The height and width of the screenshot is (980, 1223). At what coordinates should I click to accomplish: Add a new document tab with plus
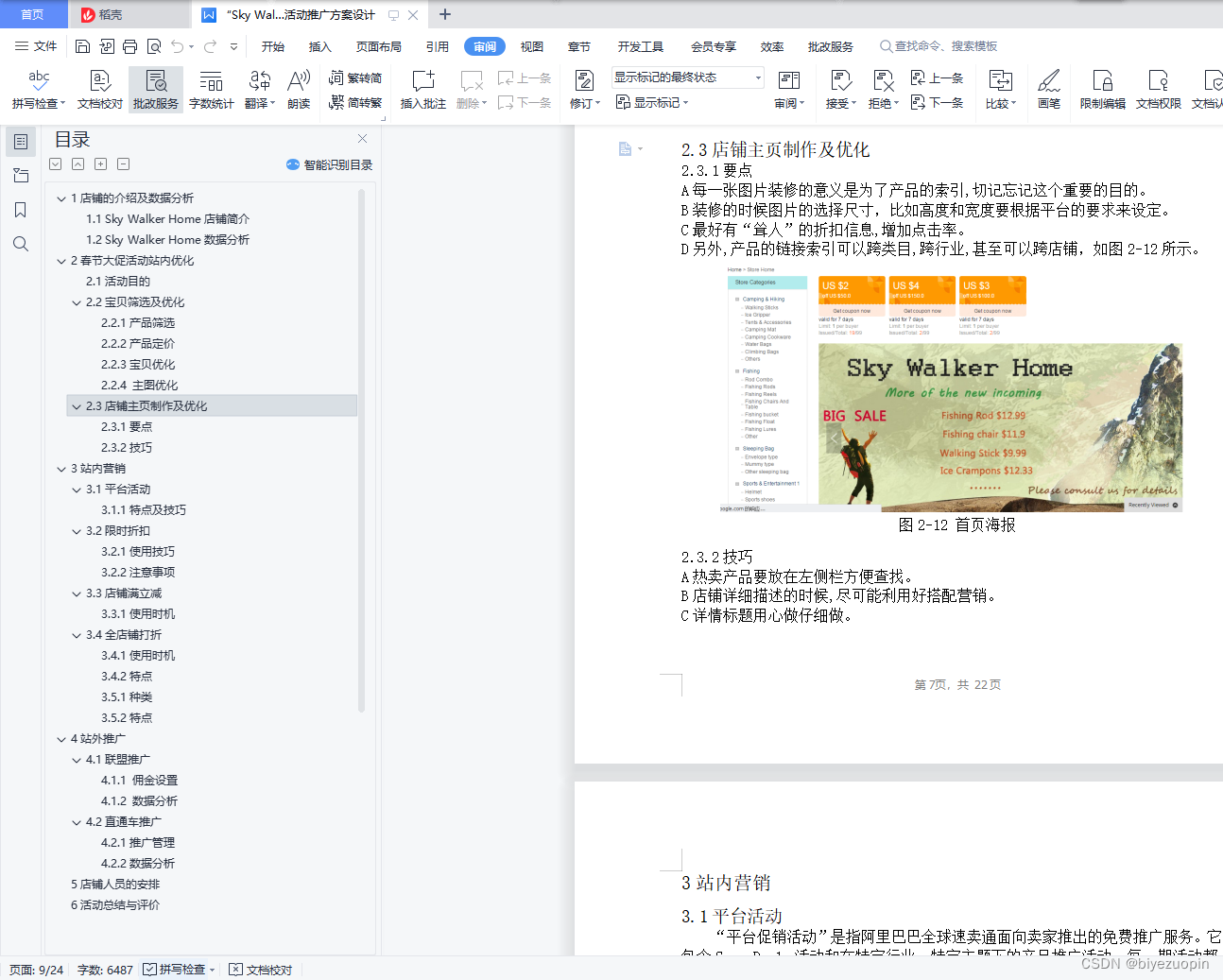pos(445,14)
